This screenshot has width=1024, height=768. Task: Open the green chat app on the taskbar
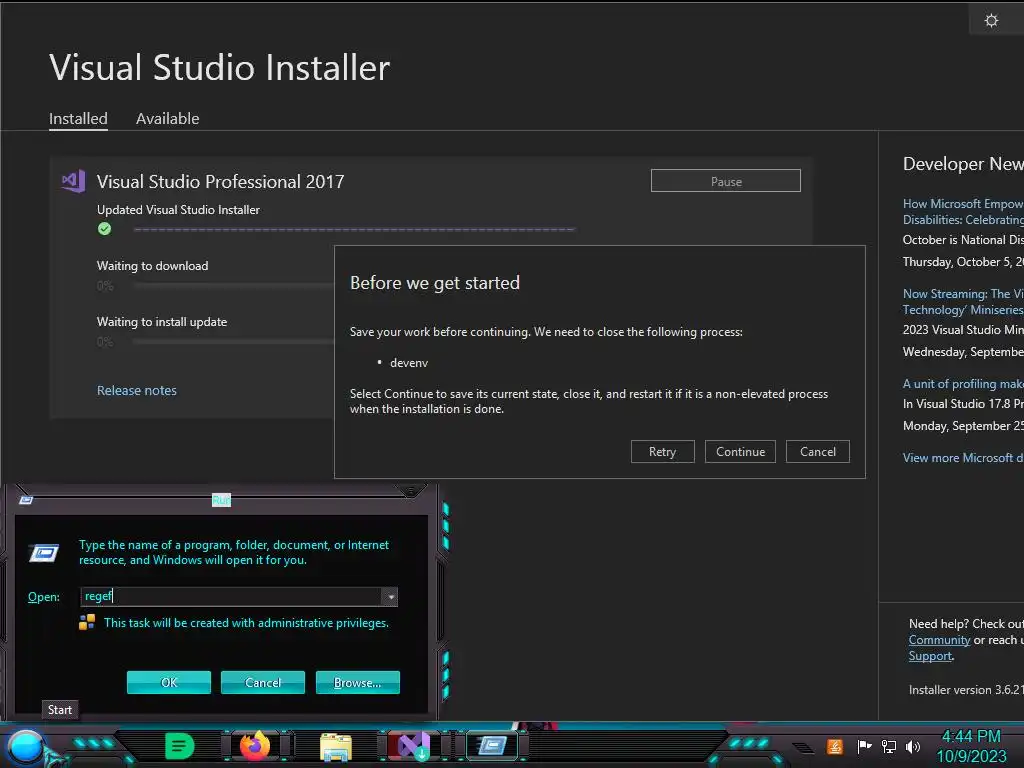180,746
